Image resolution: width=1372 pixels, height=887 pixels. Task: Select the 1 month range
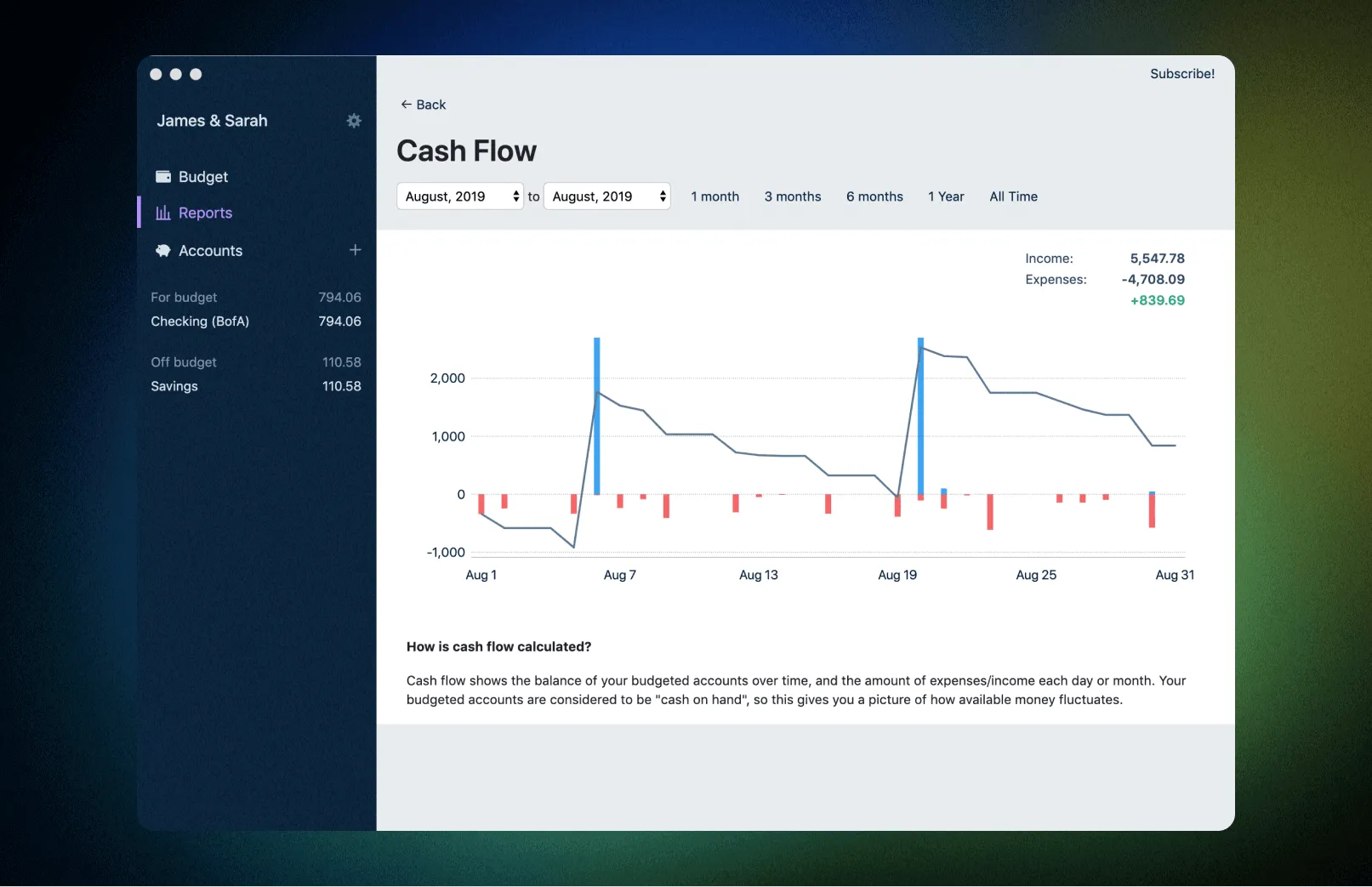pos(715,196)
